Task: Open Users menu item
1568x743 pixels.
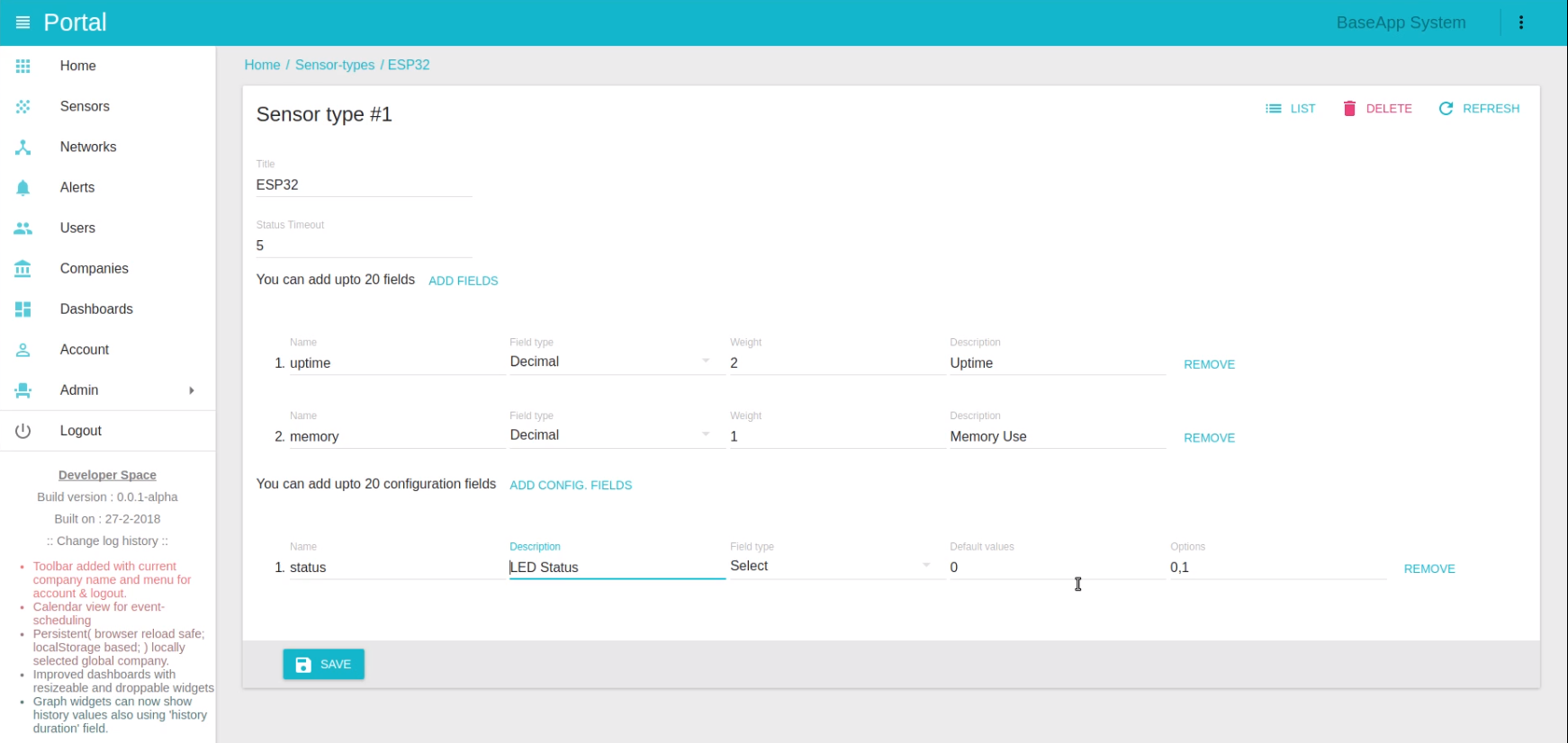Action: tap(77, 228)
